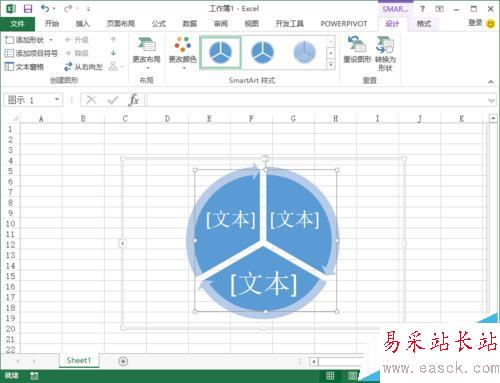The width and height of the screenshot is (500, 383).
Task: Open the Excel application icon menu
Action: tap(11, 9)
